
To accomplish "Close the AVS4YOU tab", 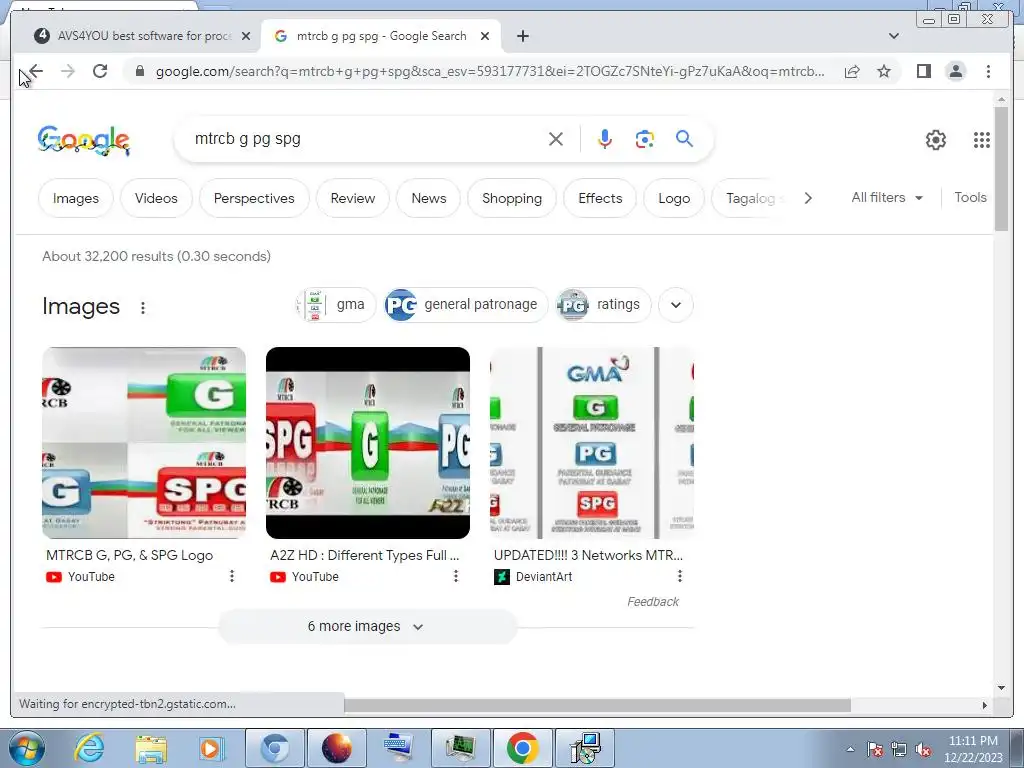I will tap(246, 36).
